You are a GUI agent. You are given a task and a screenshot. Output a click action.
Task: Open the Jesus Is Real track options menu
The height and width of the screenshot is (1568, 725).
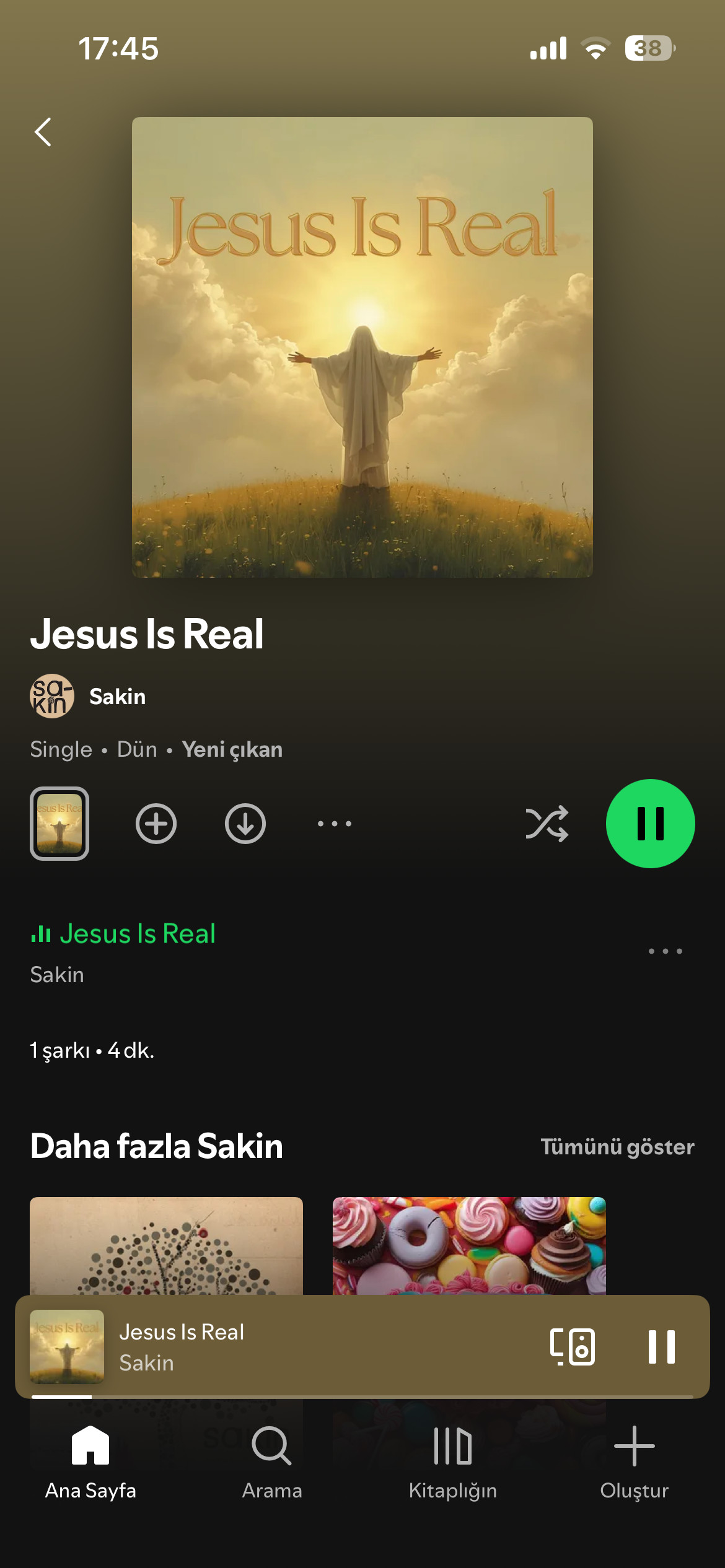point(666,951)
